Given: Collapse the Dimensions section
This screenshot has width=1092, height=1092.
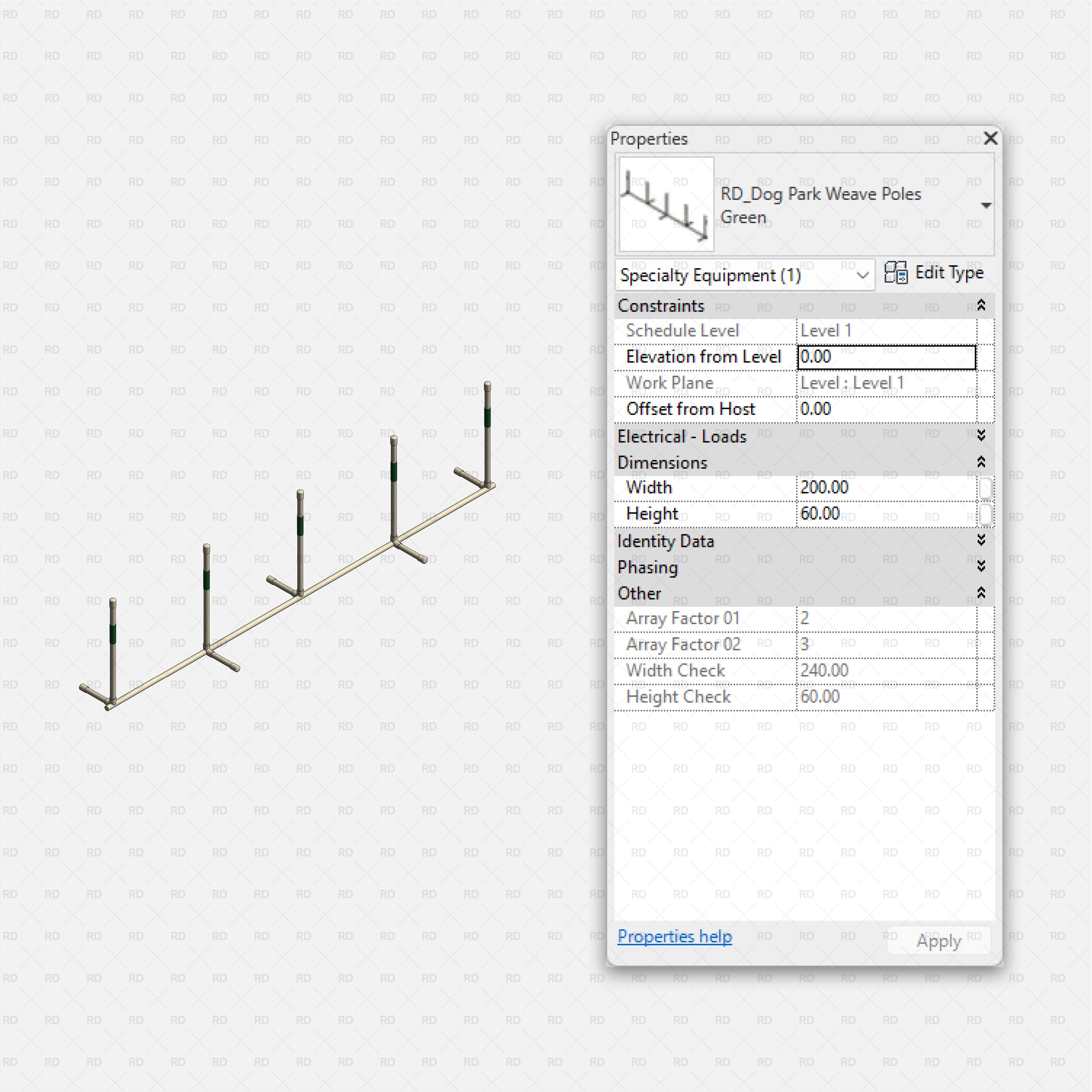Looking at the screenshot, I should coord(982,462).
